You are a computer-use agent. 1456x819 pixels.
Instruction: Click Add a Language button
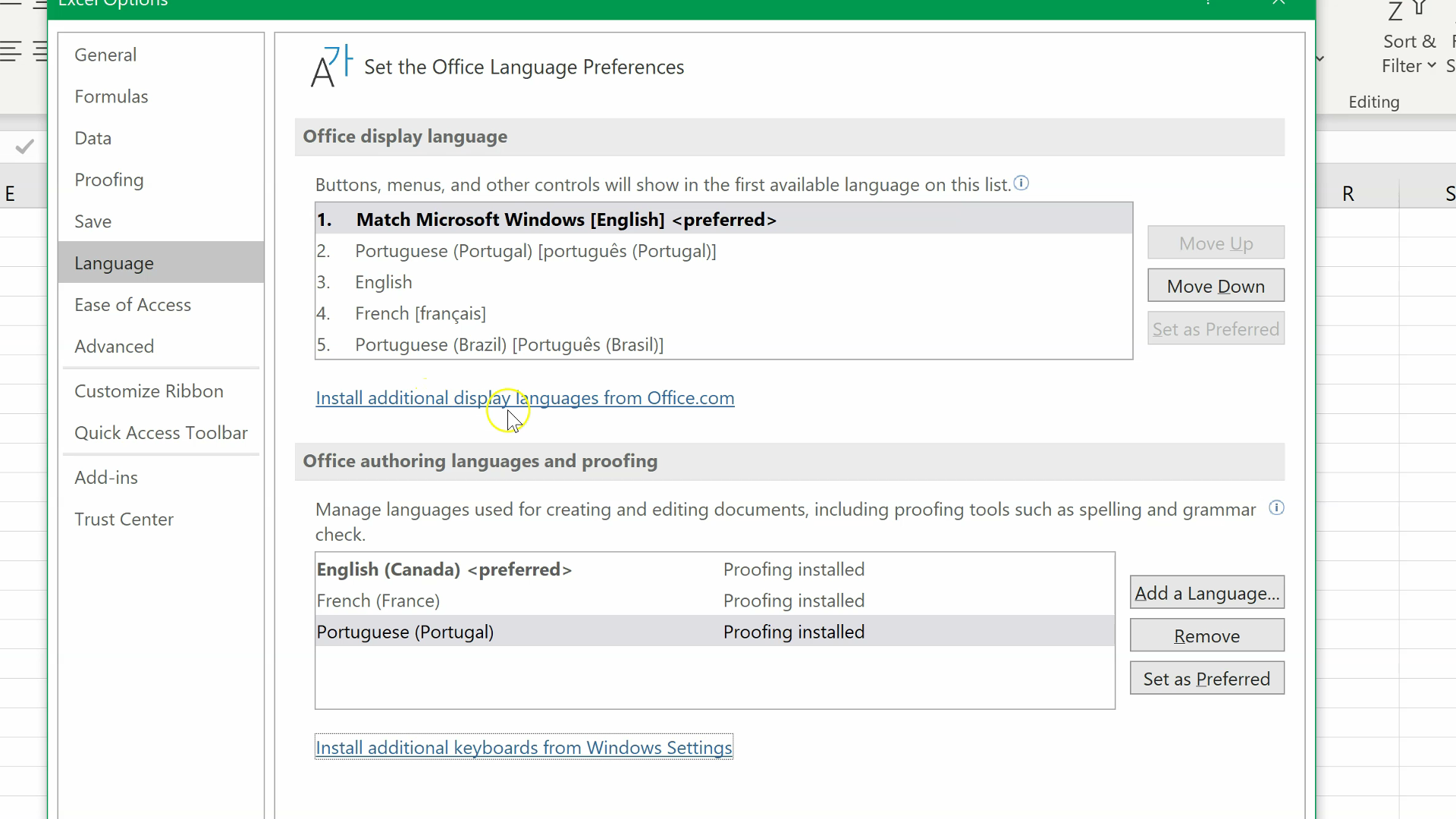pos(1207,593)
